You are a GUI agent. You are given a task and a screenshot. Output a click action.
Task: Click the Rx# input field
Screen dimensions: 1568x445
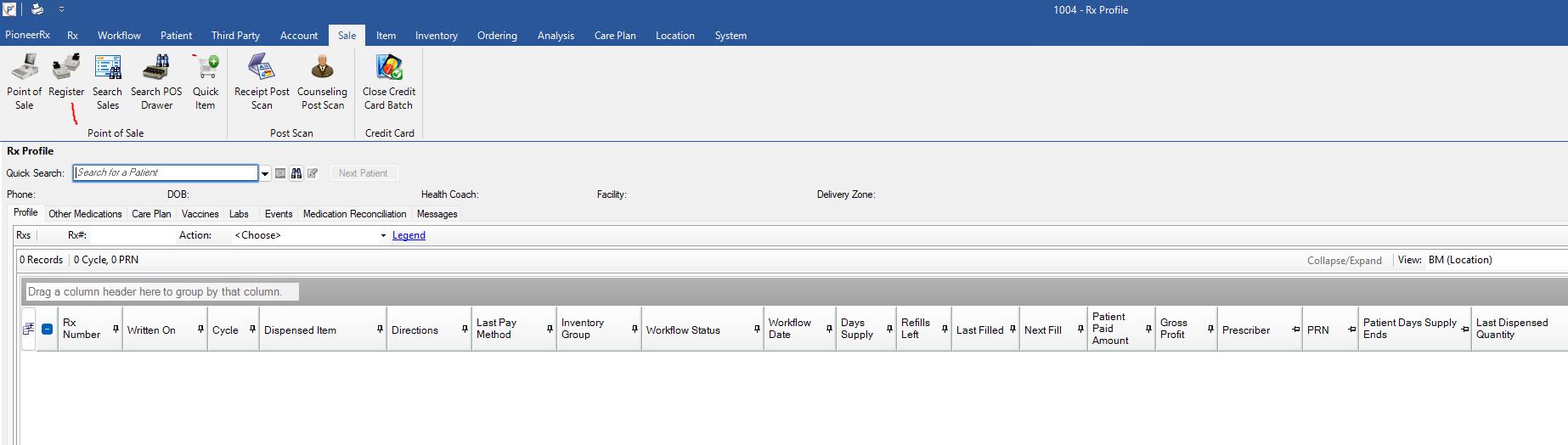pos(132,235)
